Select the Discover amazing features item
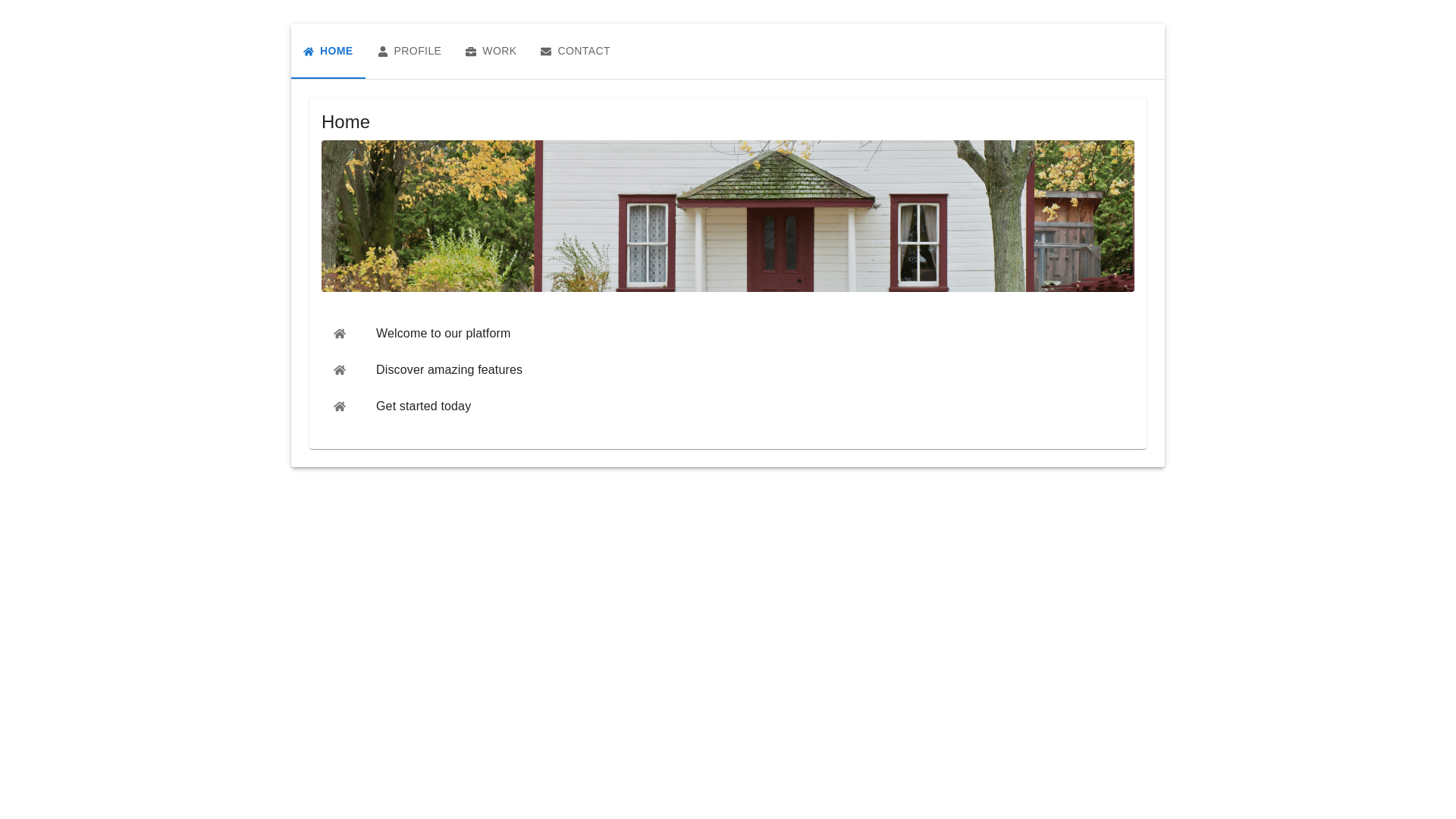 [x=449, y=370]
